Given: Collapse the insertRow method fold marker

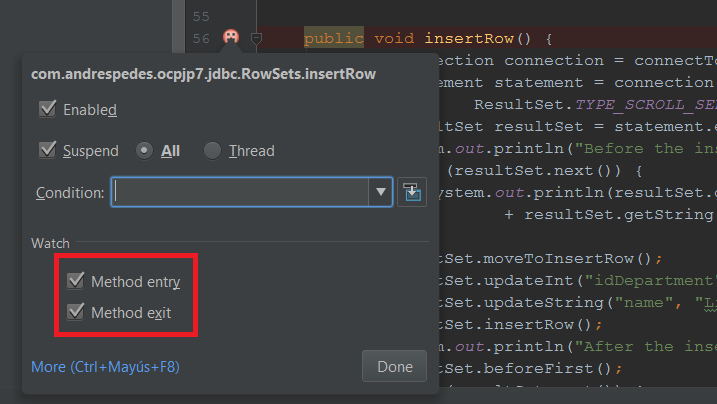Looking at the screenshot, I should click(257, 39).
